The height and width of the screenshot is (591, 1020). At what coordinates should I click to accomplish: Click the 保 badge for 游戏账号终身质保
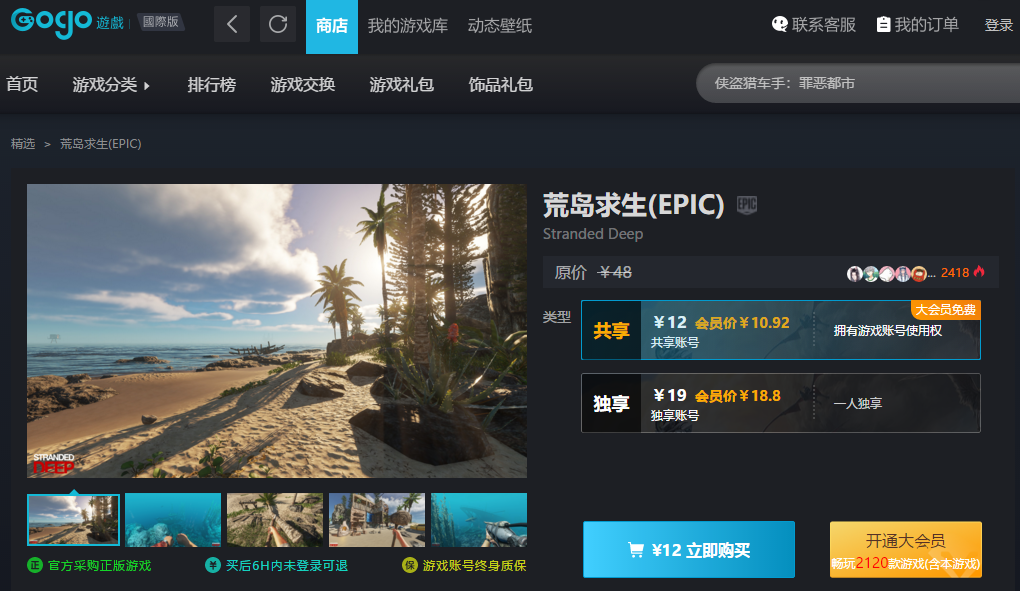pyautogui.click(x=410, y=565)
